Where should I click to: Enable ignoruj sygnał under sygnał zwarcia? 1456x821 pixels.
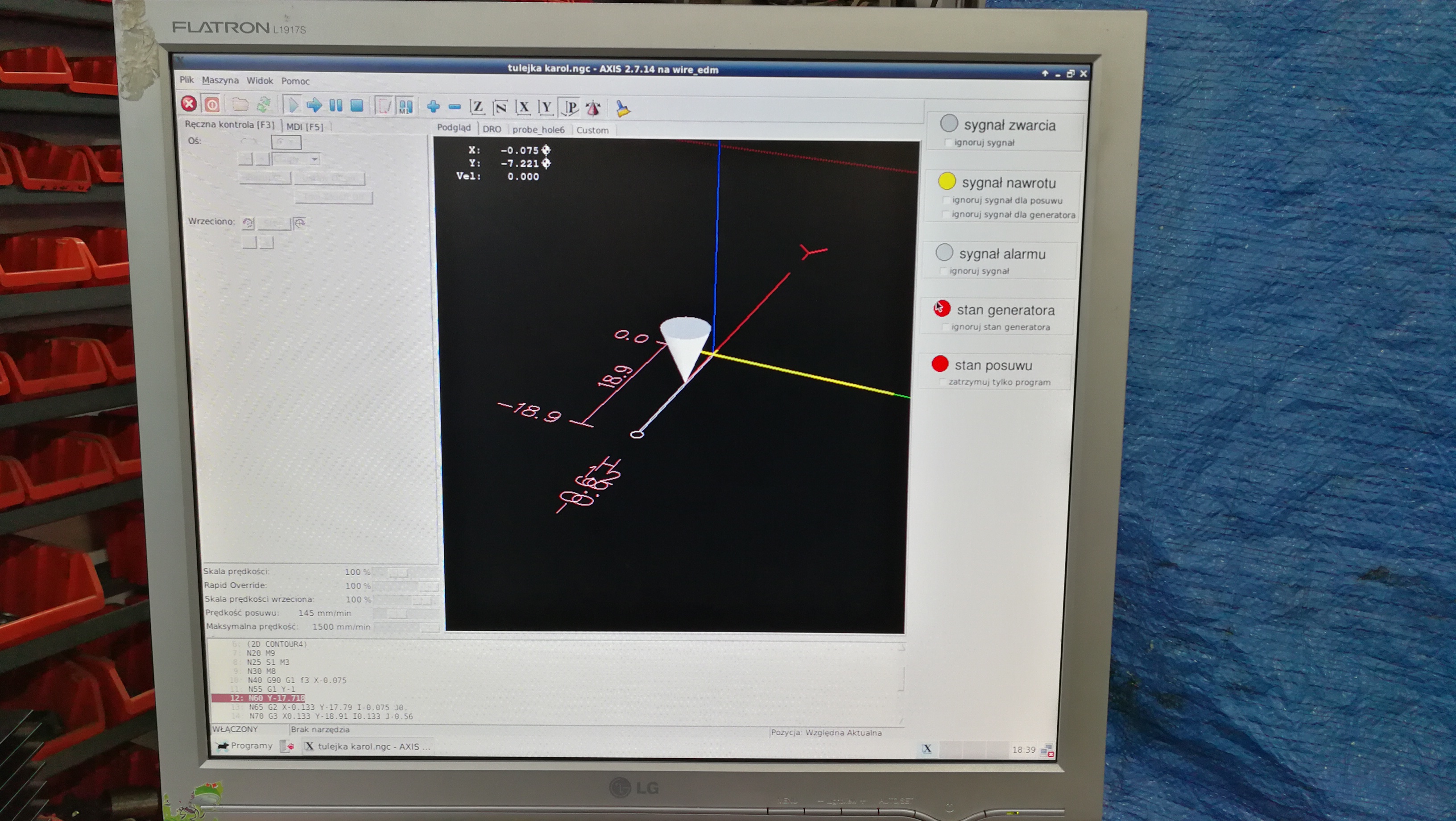coord(948,142)
